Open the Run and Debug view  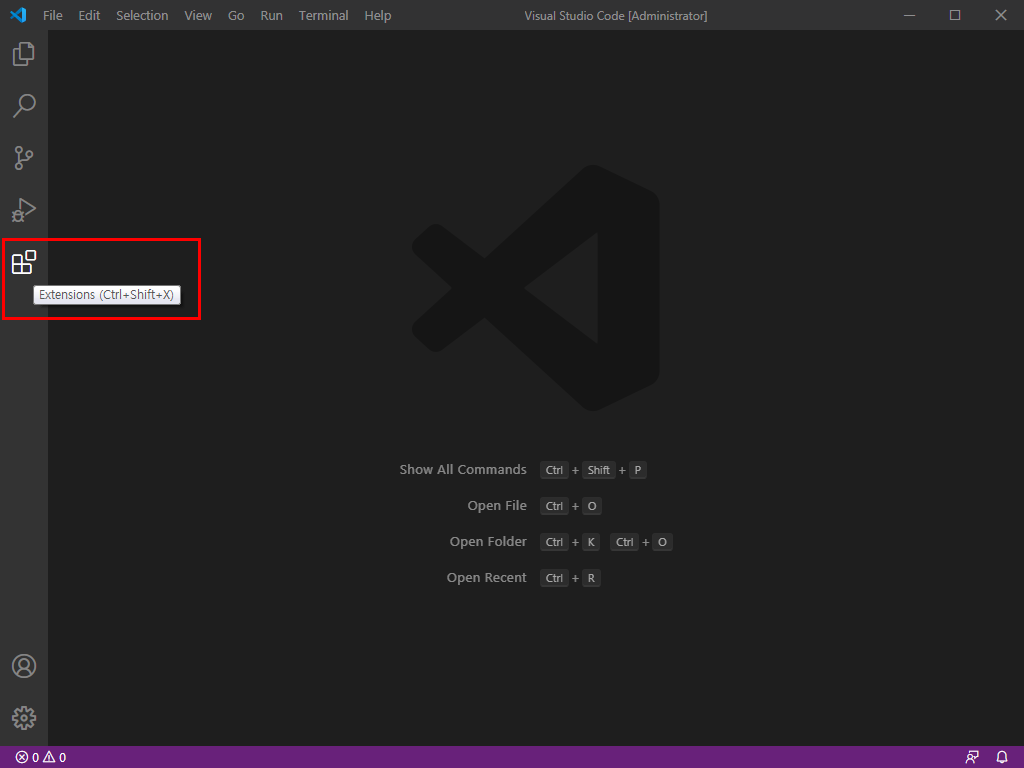pos(24,210)
